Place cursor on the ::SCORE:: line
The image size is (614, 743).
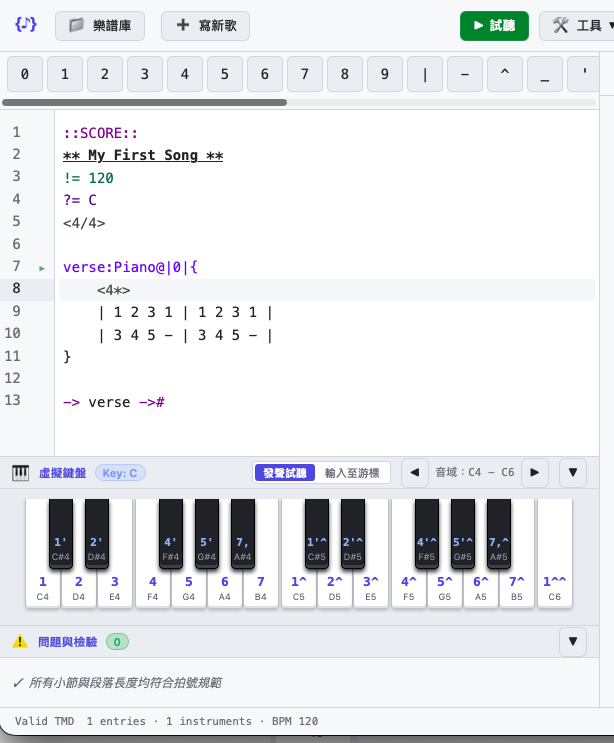pyautogui.click(x=100, y=133)
